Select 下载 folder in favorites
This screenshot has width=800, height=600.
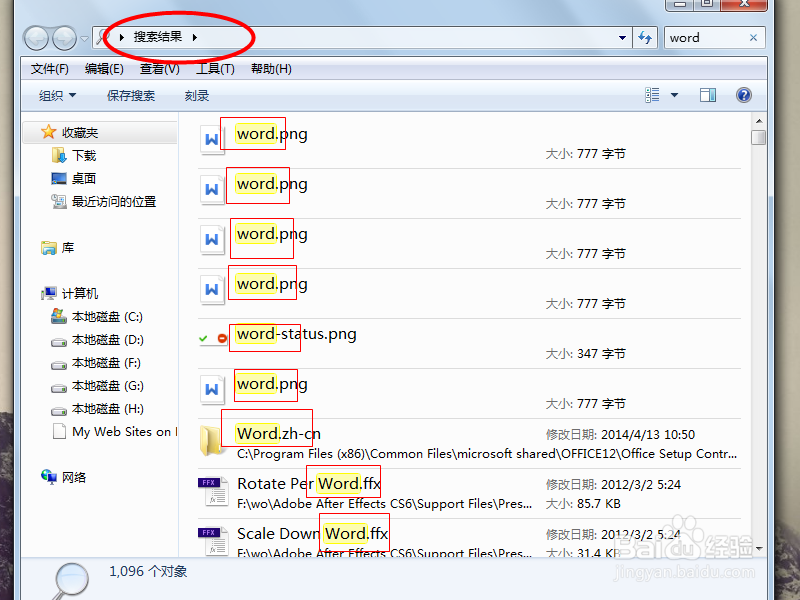point(84,156)
